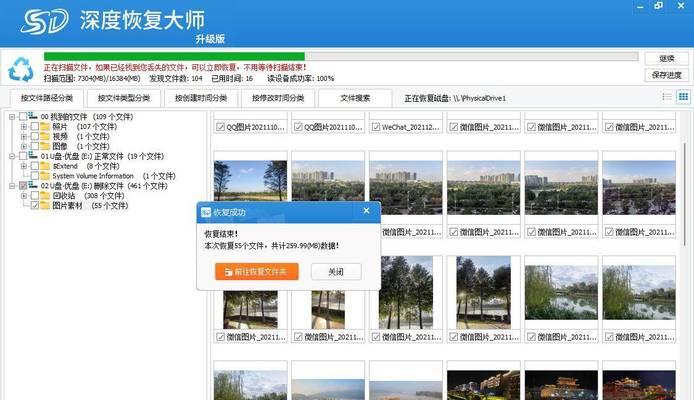Click the 关闭 button in dialog

336,271
